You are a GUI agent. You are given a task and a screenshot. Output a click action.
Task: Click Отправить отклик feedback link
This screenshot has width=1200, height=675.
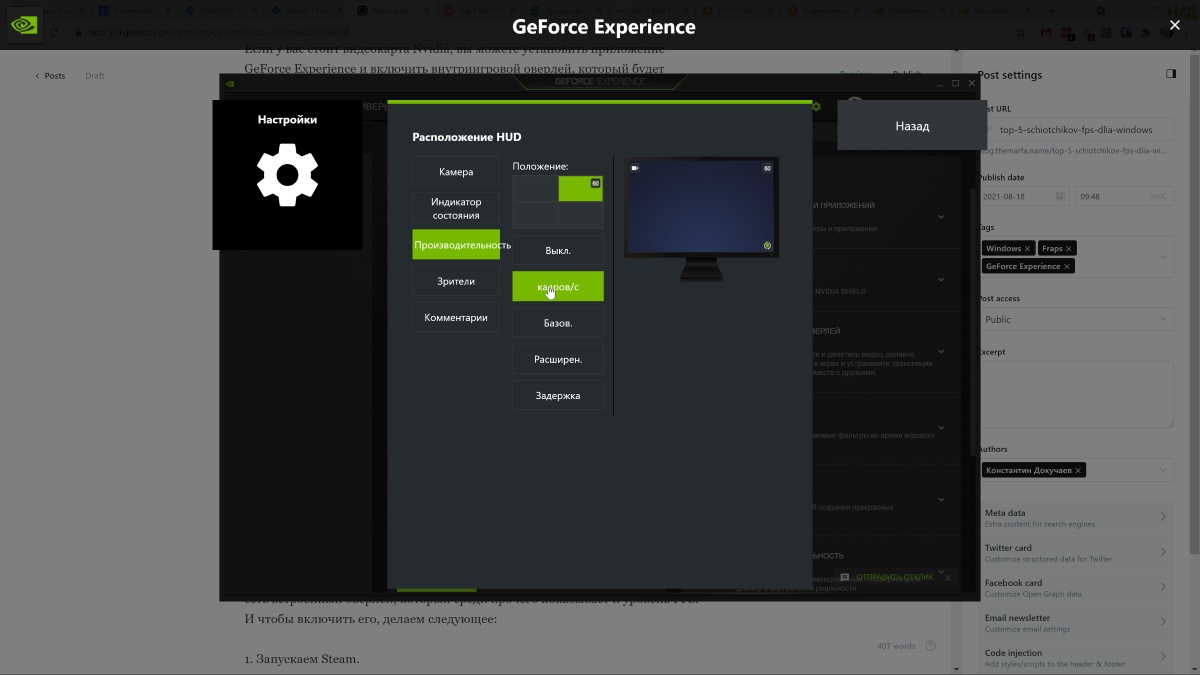click(x=895, y=577)
